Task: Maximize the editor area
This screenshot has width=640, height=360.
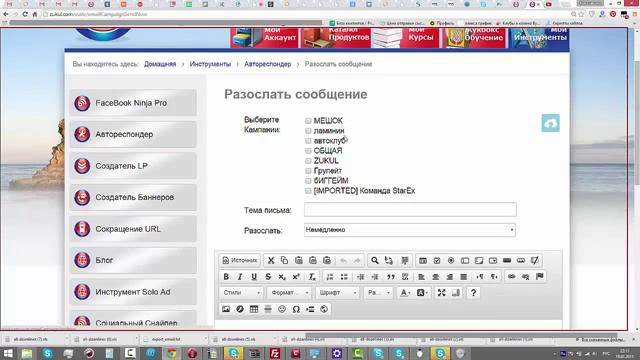Action: (x=442, y=293)
